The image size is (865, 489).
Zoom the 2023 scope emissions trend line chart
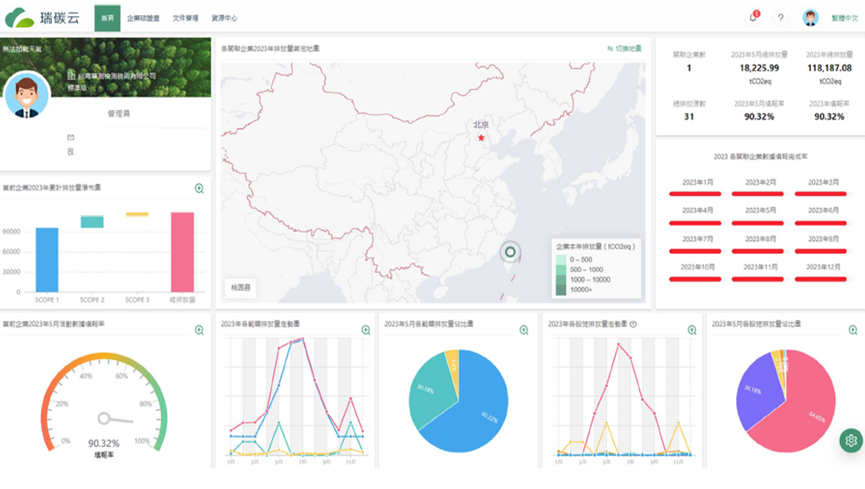pos(366,330)
